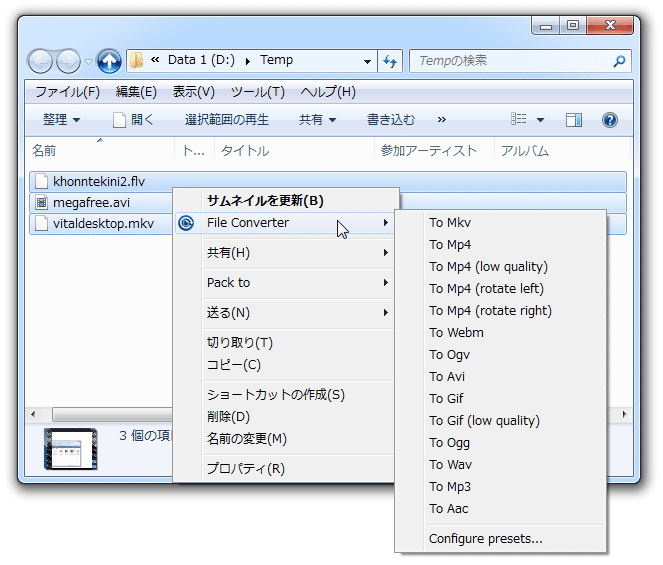
Task: Choose To Aac conversion preset
Action: 500,509
